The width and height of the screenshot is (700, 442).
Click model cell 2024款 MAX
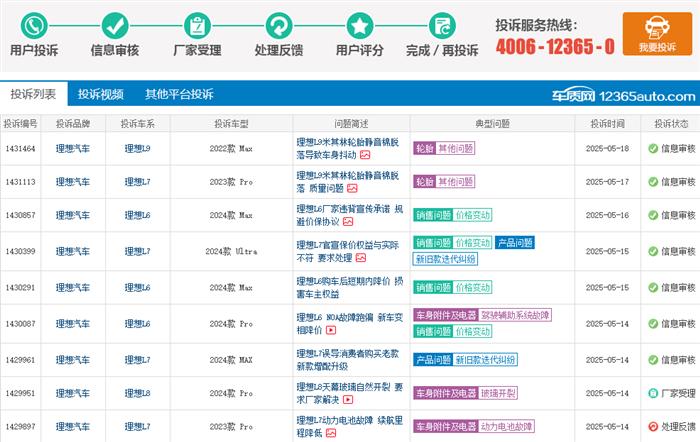click(x=231, y=360)
